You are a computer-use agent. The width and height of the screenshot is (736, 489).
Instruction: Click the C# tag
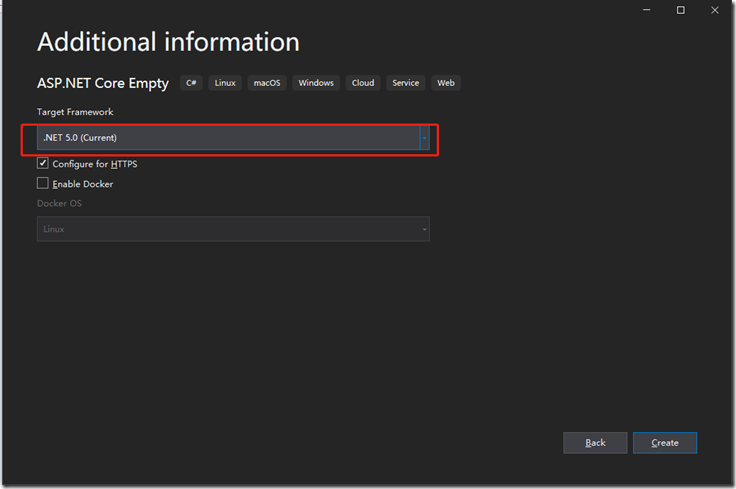(x=191, y=83)
